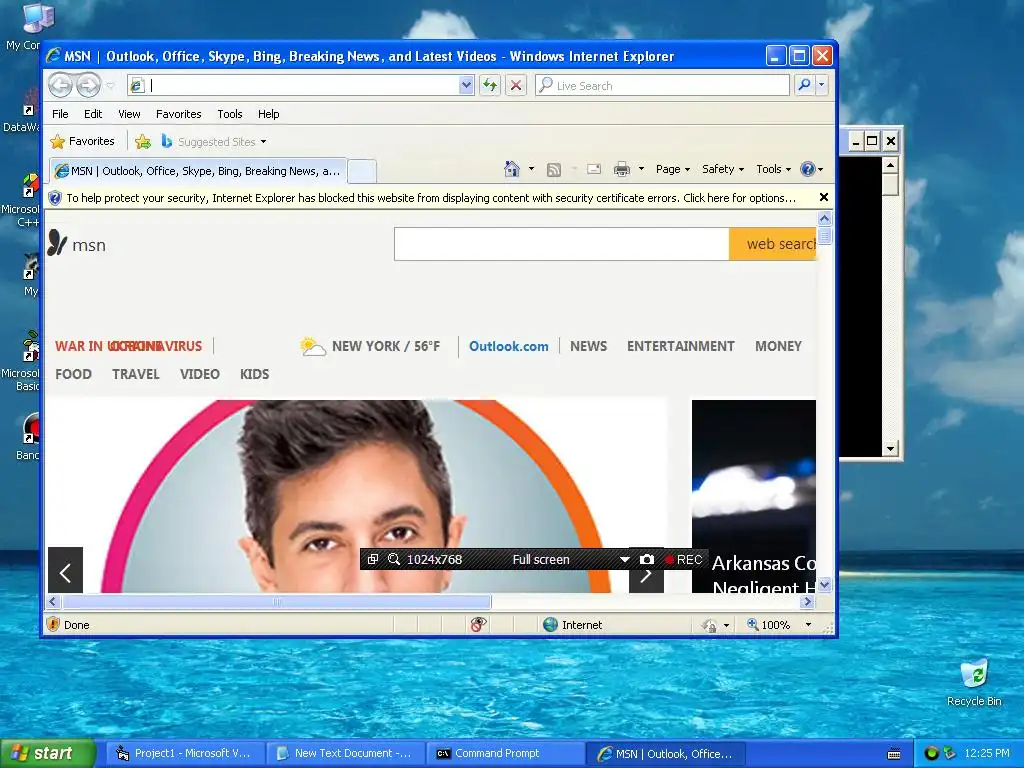Open the search provider dropdown arrow
Screen dimensions: 1024x768
pyautogui.click(x=822, y=85)
